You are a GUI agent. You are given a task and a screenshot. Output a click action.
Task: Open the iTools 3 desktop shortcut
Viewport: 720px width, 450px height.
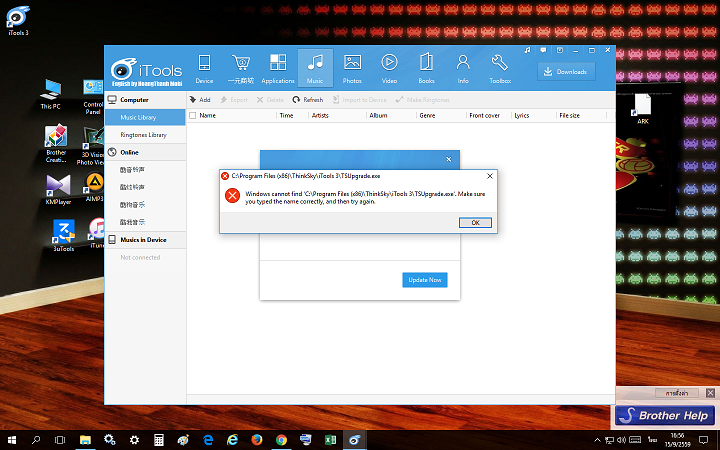18,21
